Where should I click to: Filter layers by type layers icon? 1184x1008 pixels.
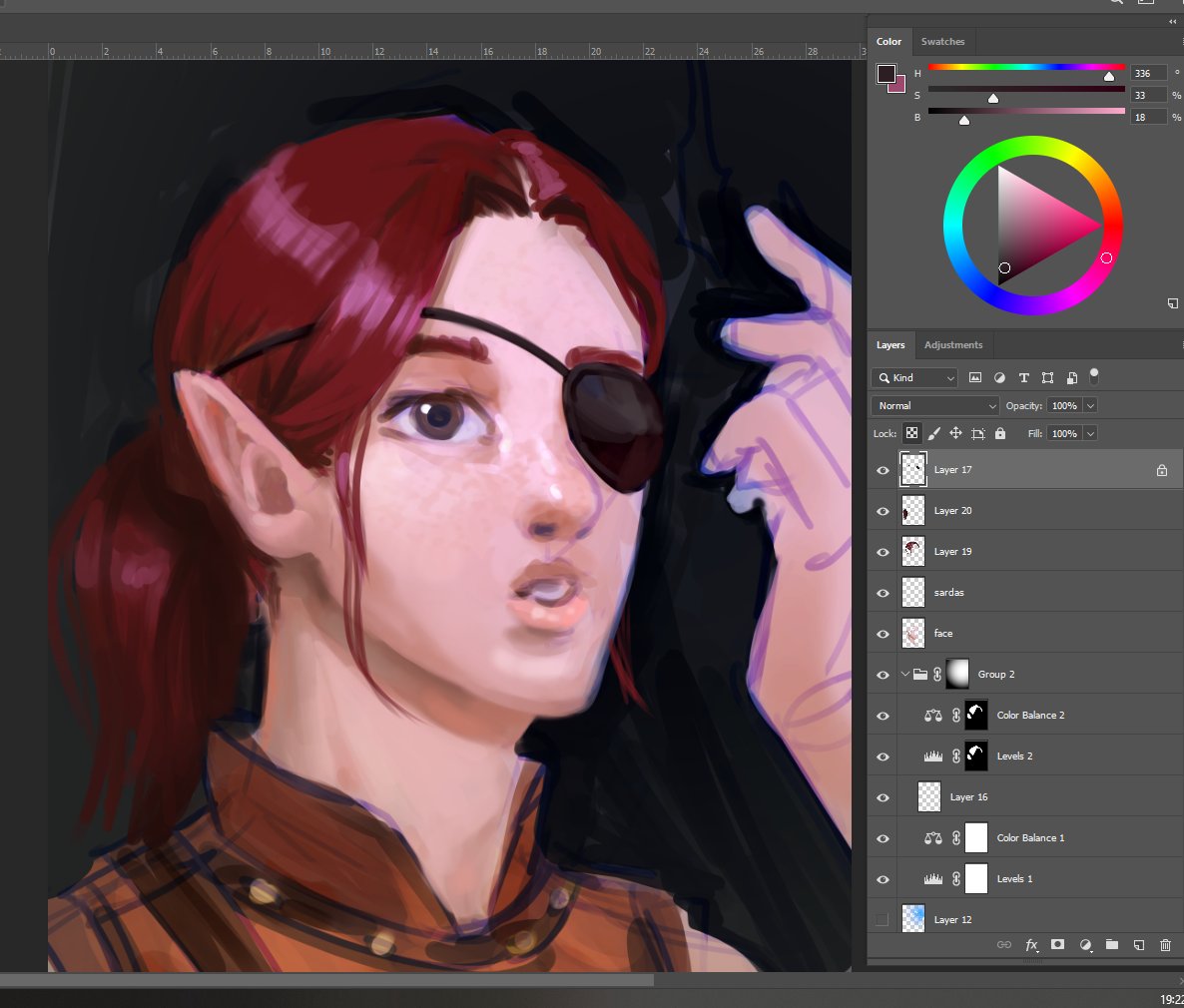click(1024, 377)
